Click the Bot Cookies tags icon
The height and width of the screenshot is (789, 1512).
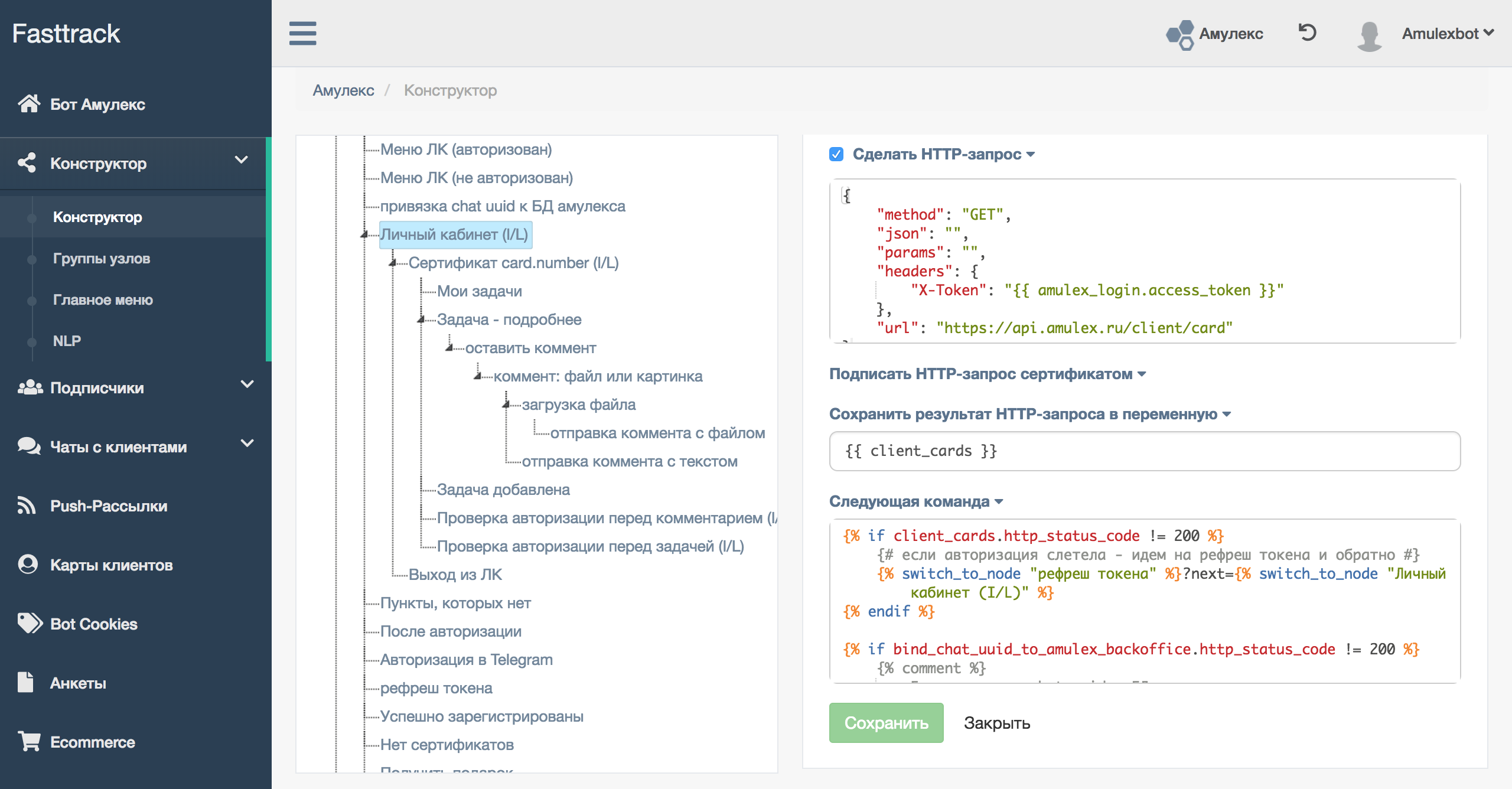(x=30, y=623)
